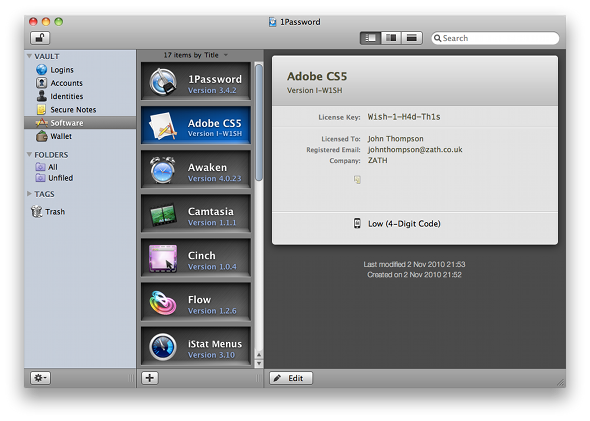The width and height of the screenshot is (590, 421).
Task: Select the Adobe CS5 list icon
Action: 163,126
